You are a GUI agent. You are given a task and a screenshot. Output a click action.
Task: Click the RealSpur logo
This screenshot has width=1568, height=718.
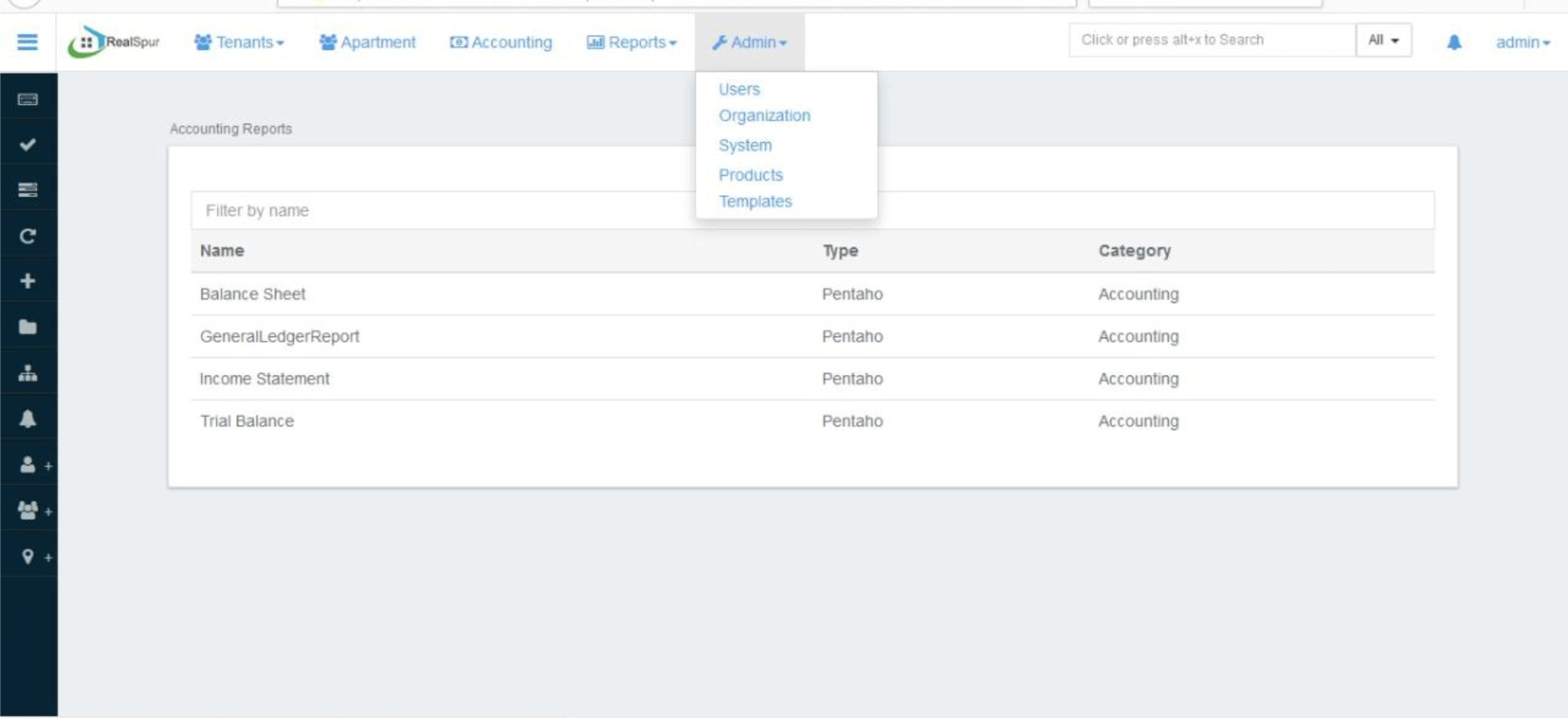pyautogui.click(x=114, y=42)
